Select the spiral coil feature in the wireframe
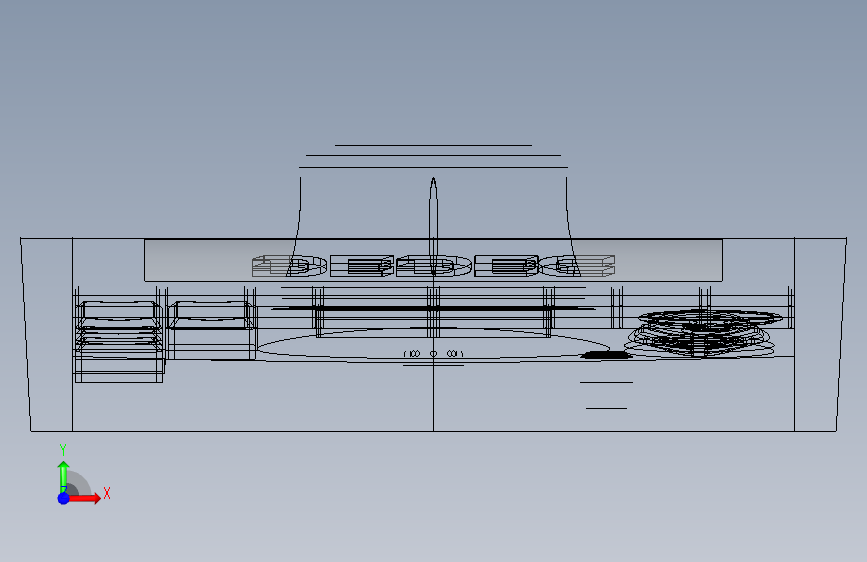 tap(703, 334)
